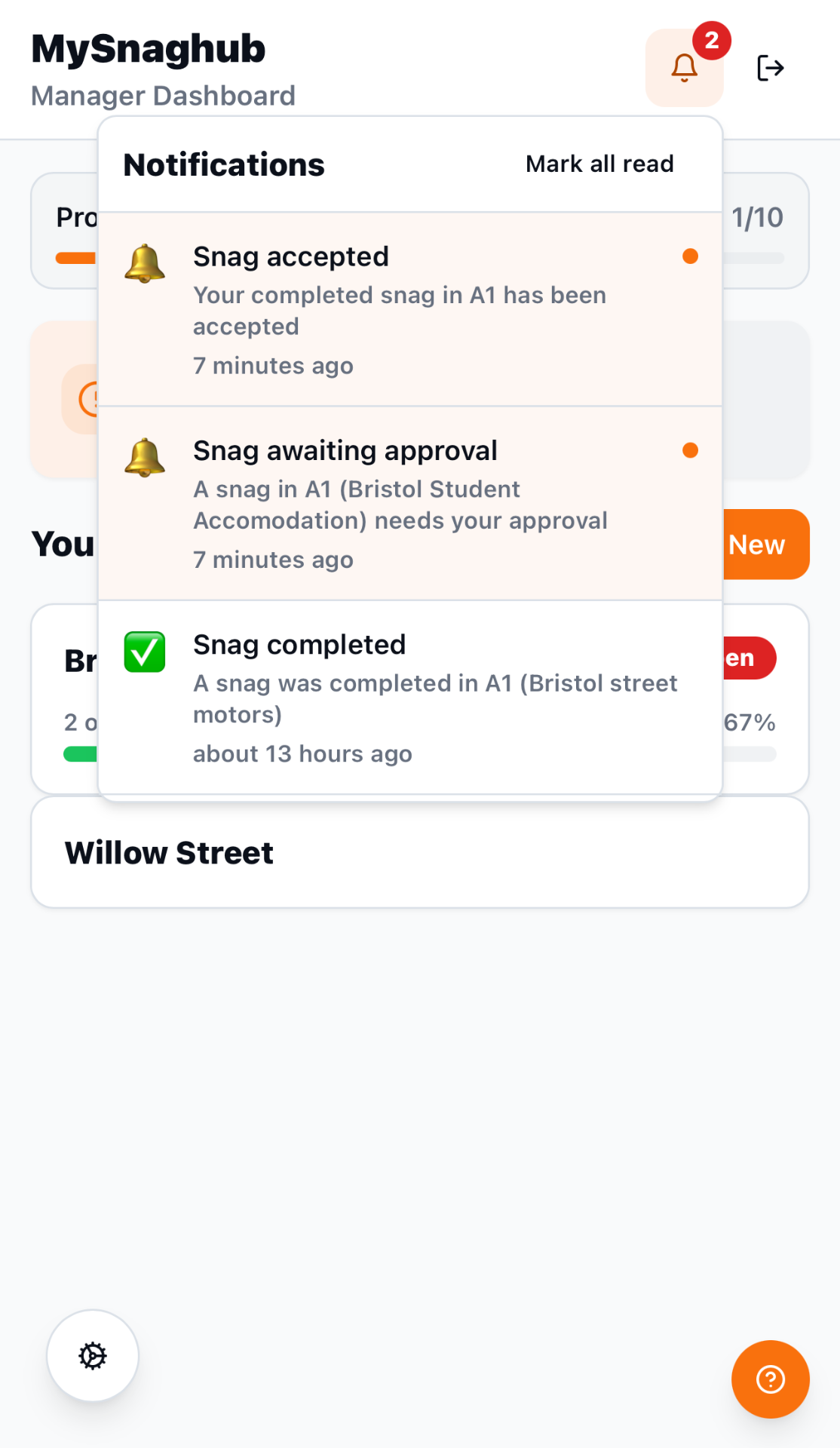This screenshot has width=840, height=1448.
Task: Open help with the question mark button
Action: point(770,1379)
